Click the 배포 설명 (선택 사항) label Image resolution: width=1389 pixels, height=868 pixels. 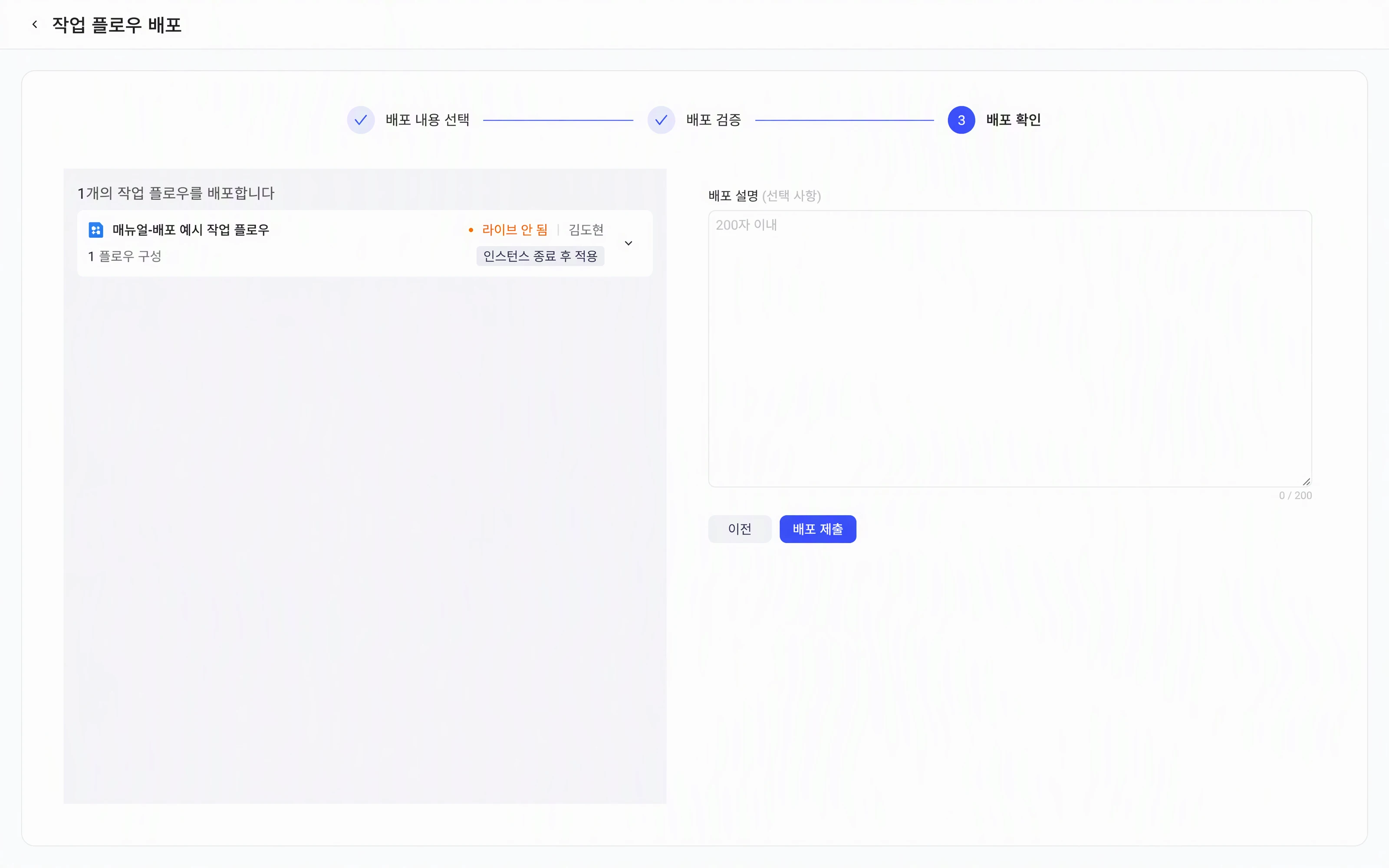click(764, 196)
